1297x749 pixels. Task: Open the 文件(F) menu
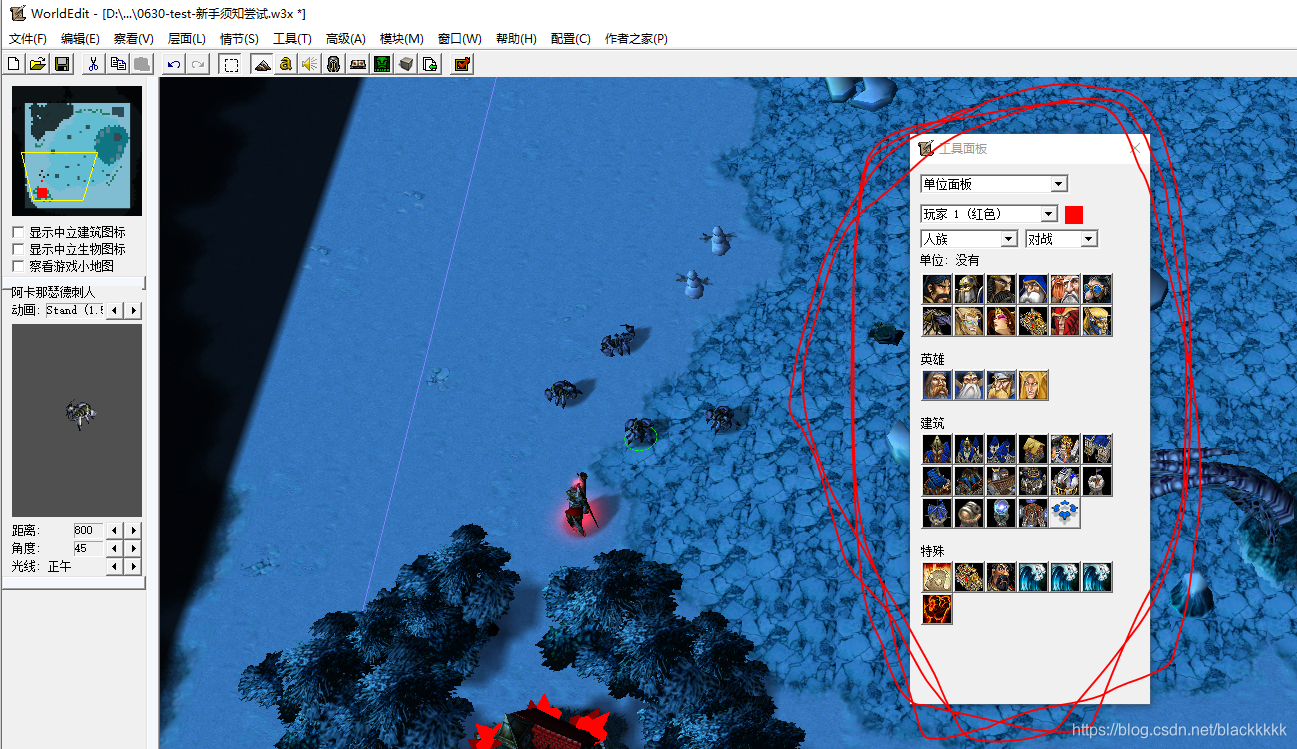[x=28, y=39]
